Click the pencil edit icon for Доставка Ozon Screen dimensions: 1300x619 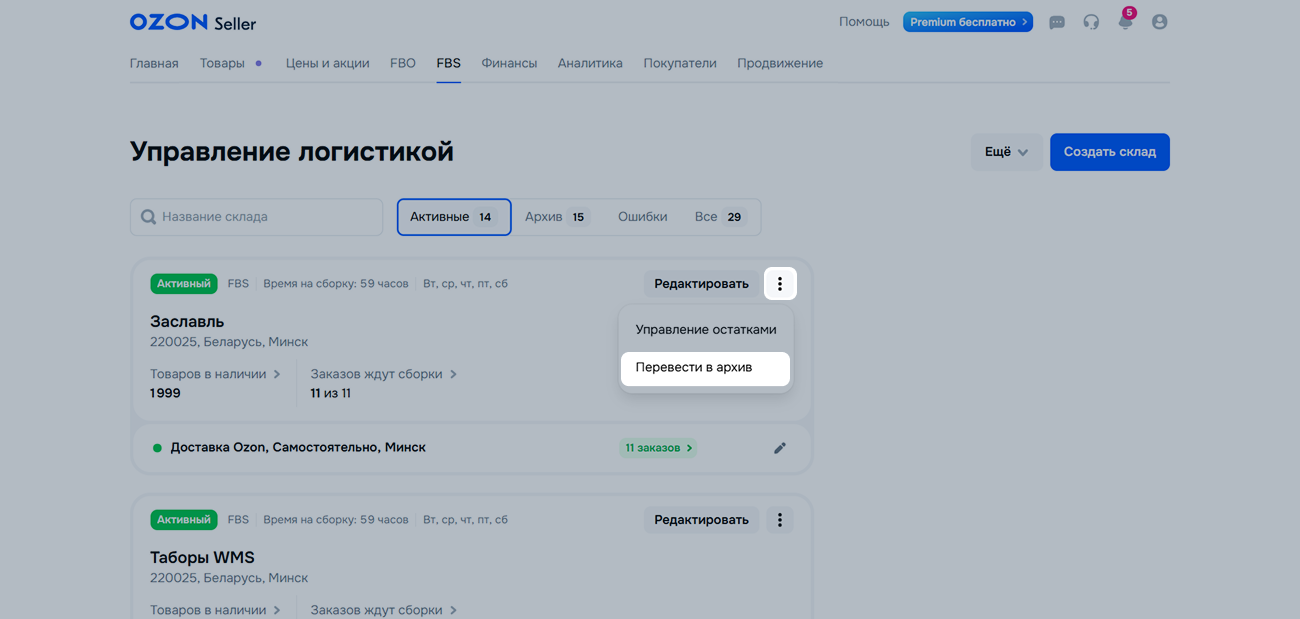click(x=780, y=448)
